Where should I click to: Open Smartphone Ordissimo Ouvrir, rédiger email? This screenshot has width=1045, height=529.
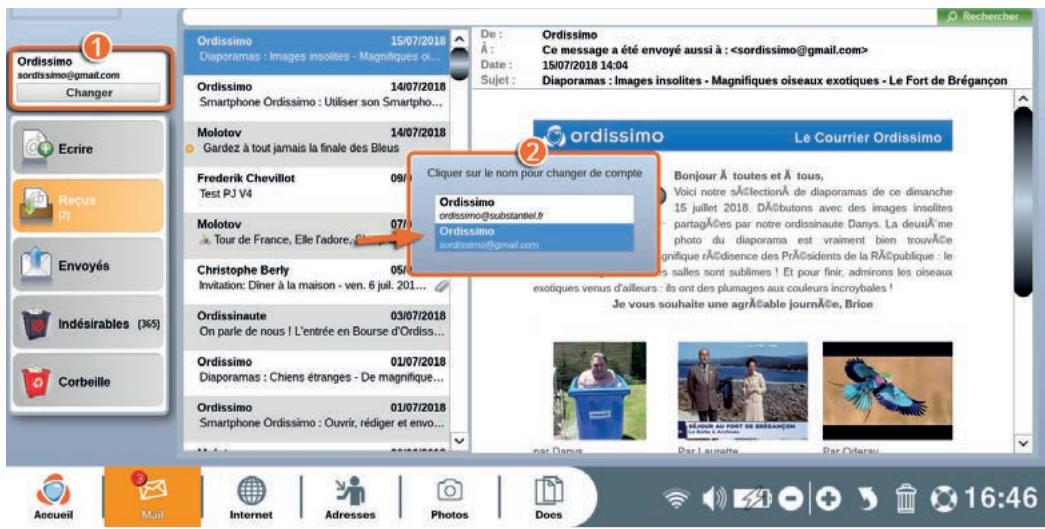tap(317, 416)
